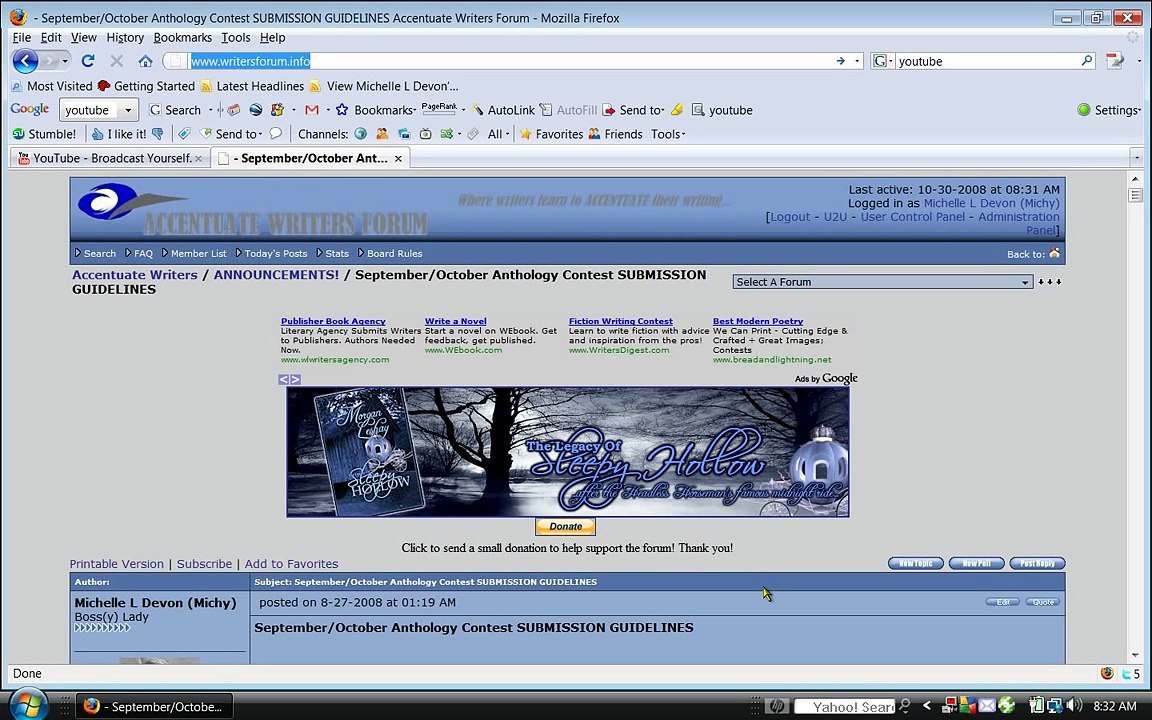Viewport: 1152px width, 720px height.
Task: Click the Logout link
Action: 790,217
